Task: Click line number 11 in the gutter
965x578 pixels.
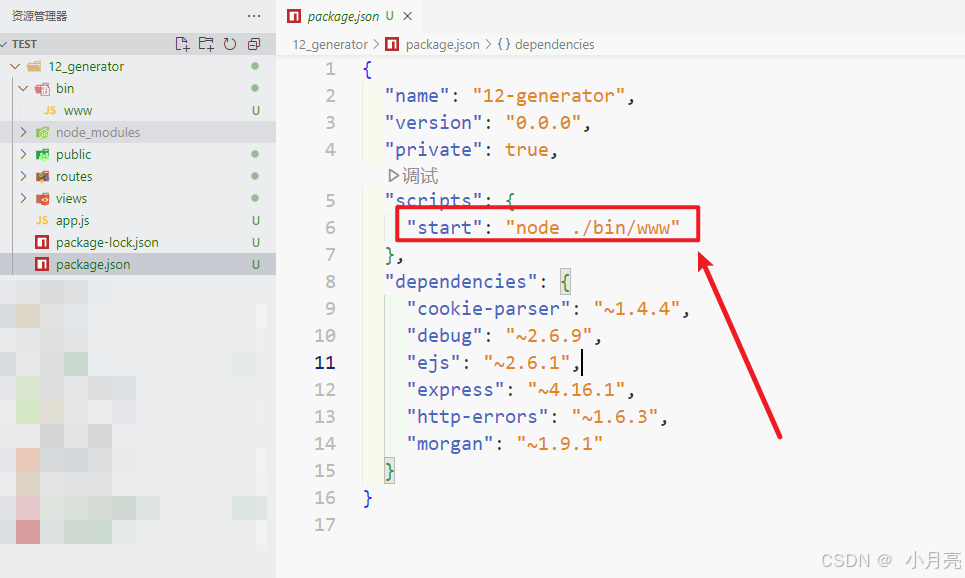Action: (325, 363)
